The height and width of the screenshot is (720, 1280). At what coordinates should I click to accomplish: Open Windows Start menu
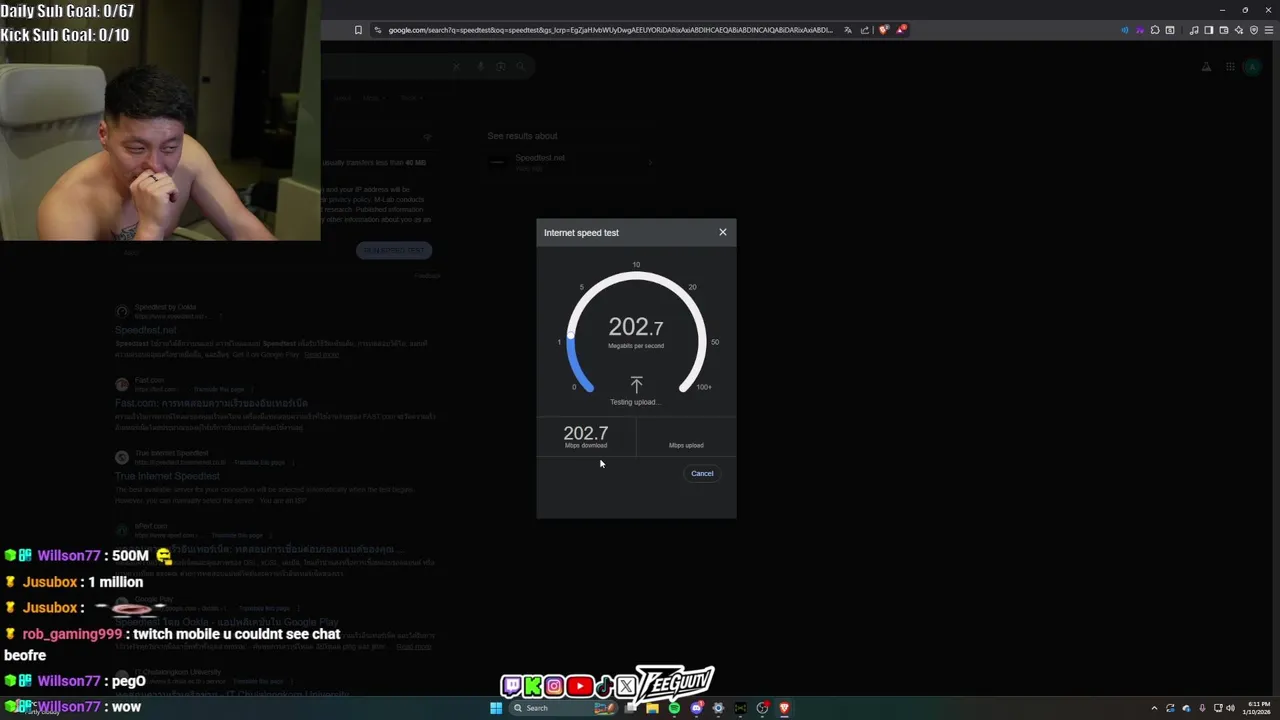click(x=496, y=708)
